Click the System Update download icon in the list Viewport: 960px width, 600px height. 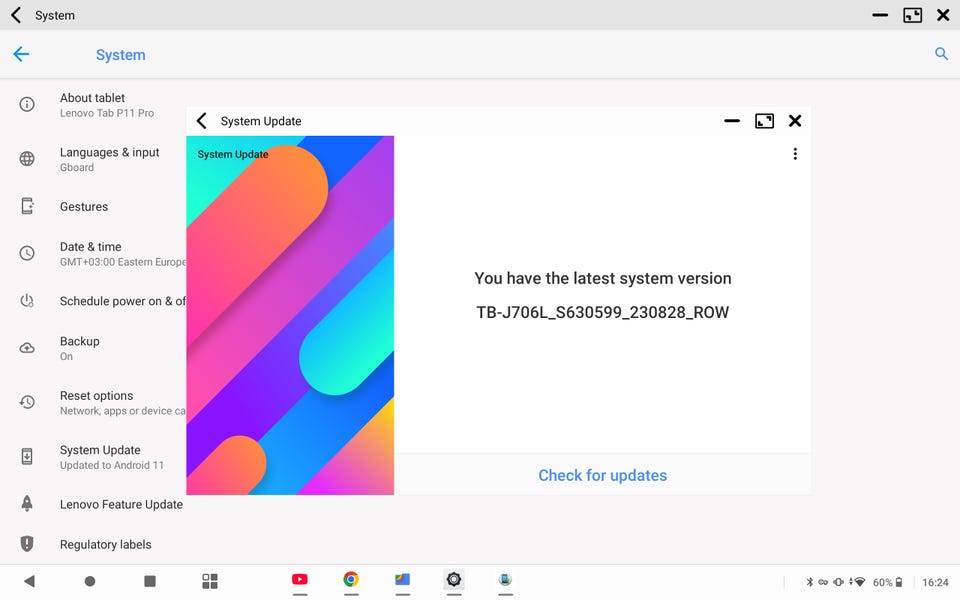point(27,456)
